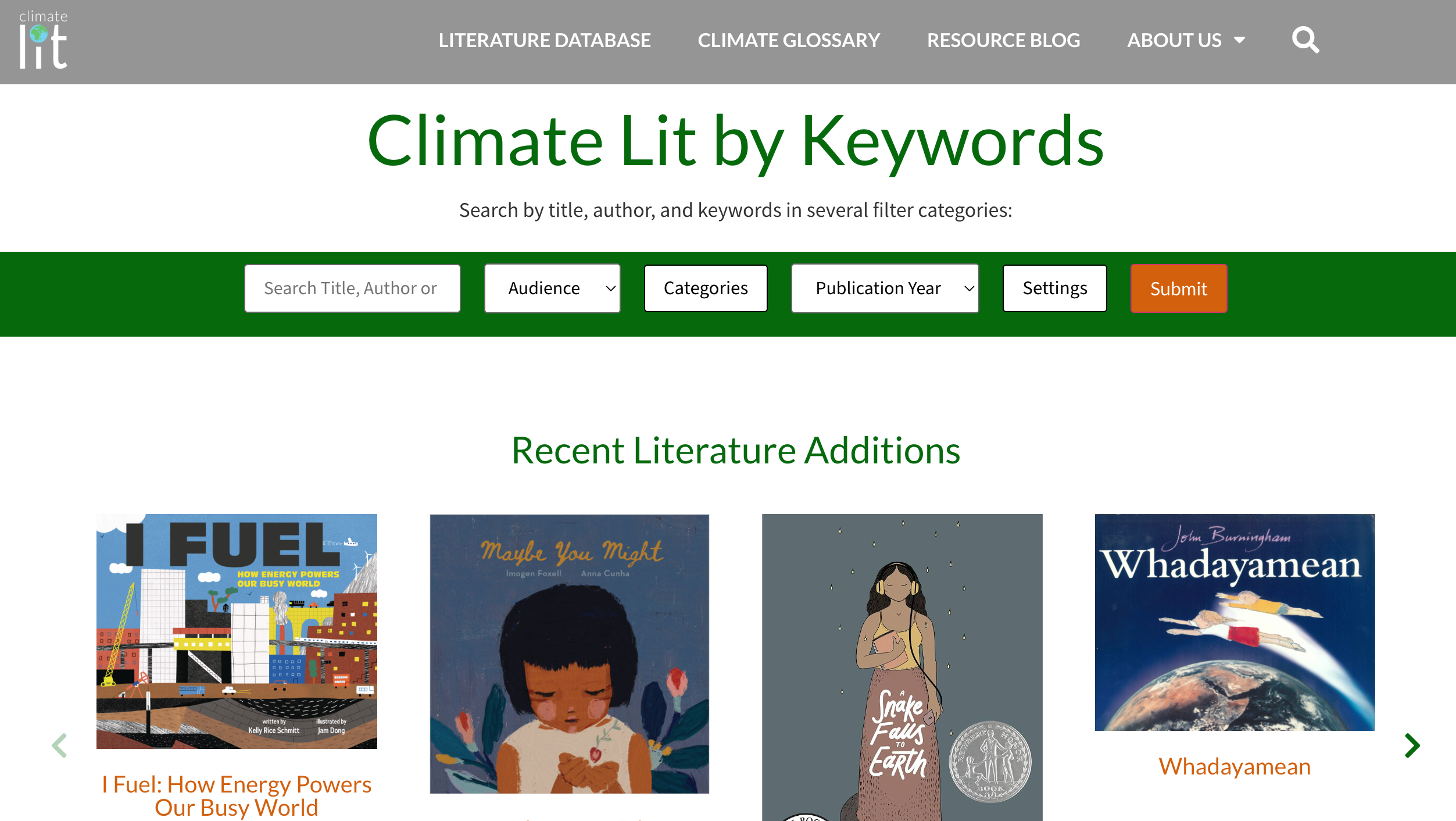This screenshot has height=821, width=1456.
Task: Open the Audience dropdown
Action: click(x=552, y=288)
